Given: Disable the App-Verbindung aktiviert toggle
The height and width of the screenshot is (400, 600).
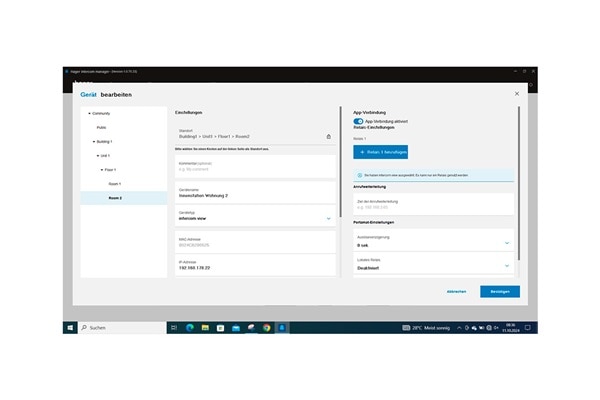Looking at the screenshot, I should click(359, 121).
